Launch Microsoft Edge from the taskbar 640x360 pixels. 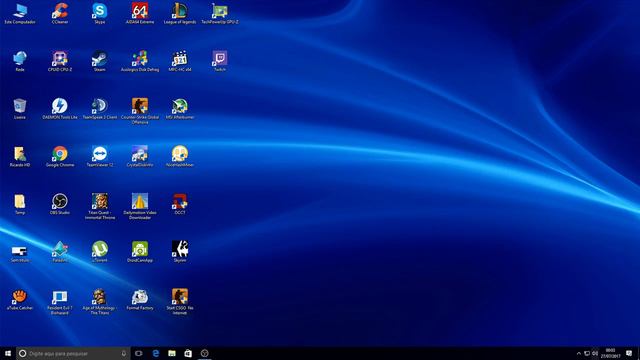(x=156, y=353)
